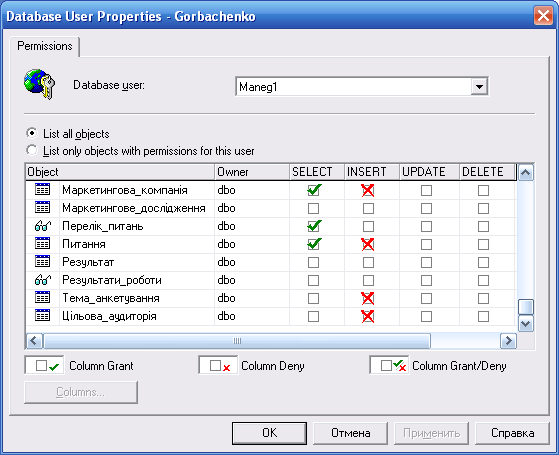
Task: Select List all objects radio button
Action: (x=32, y=133)
